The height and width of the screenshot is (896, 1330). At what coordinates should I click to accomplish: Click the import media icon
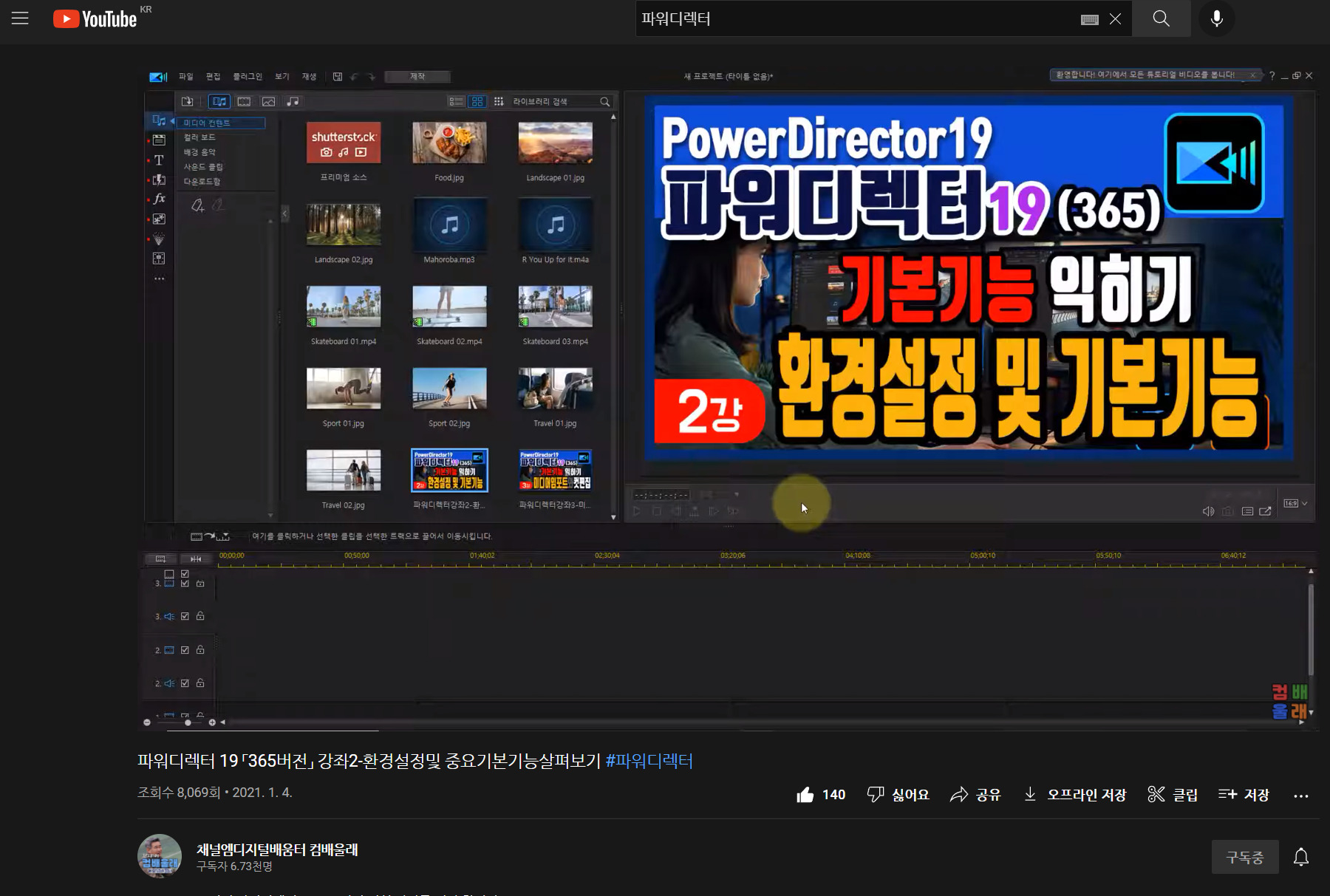point(188,101)
